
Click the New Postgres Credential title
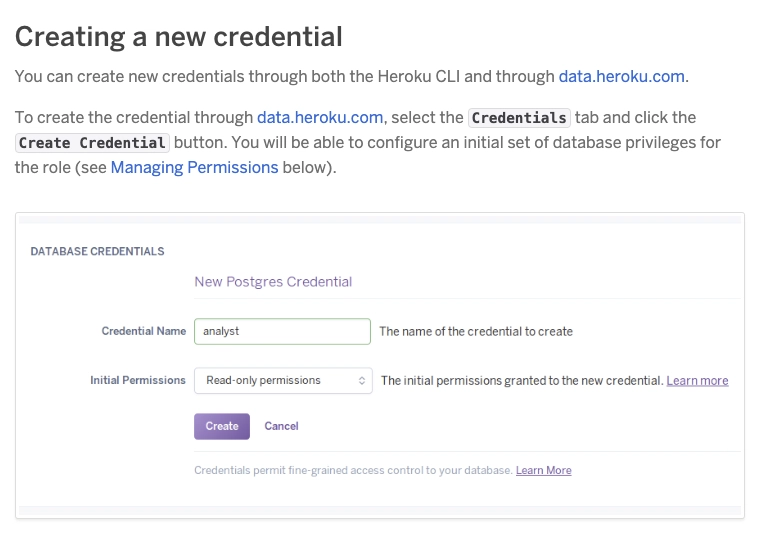click(x=273, y=282)
